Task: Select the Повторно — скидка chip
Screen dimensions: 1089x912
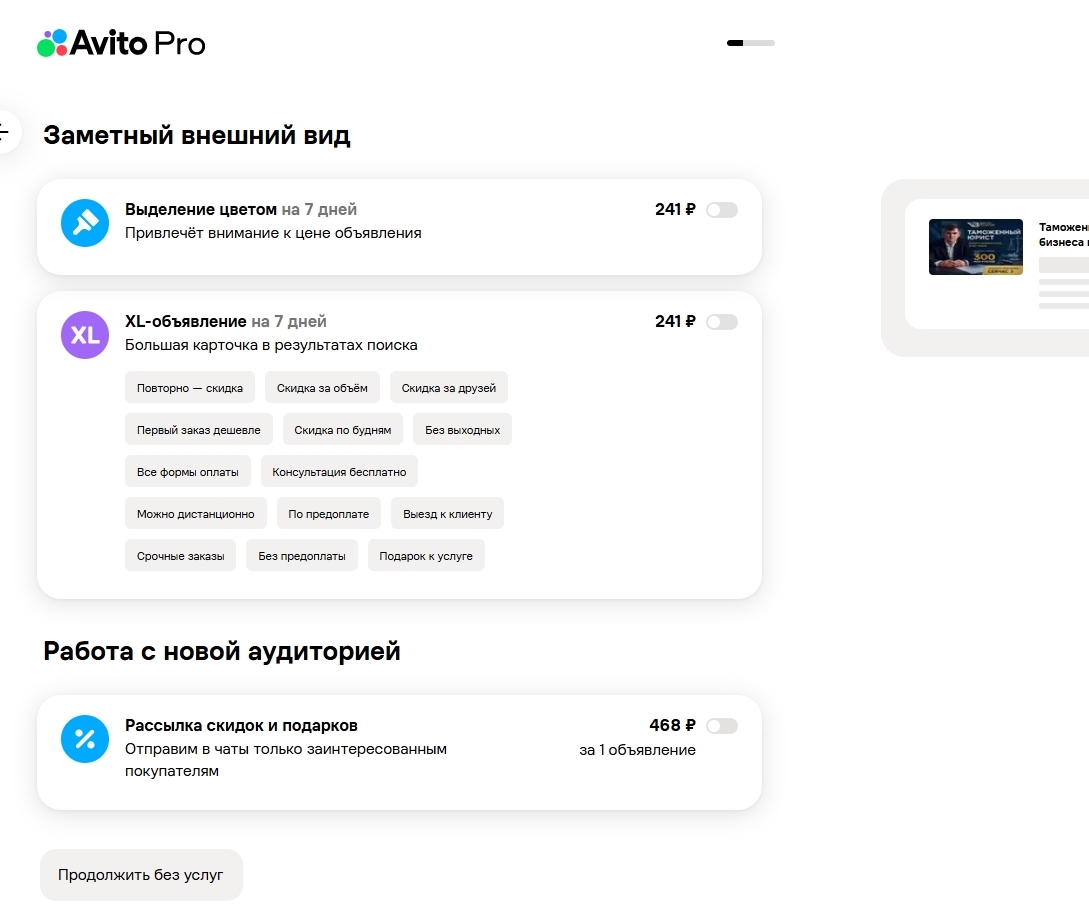Action: [190, 388]
